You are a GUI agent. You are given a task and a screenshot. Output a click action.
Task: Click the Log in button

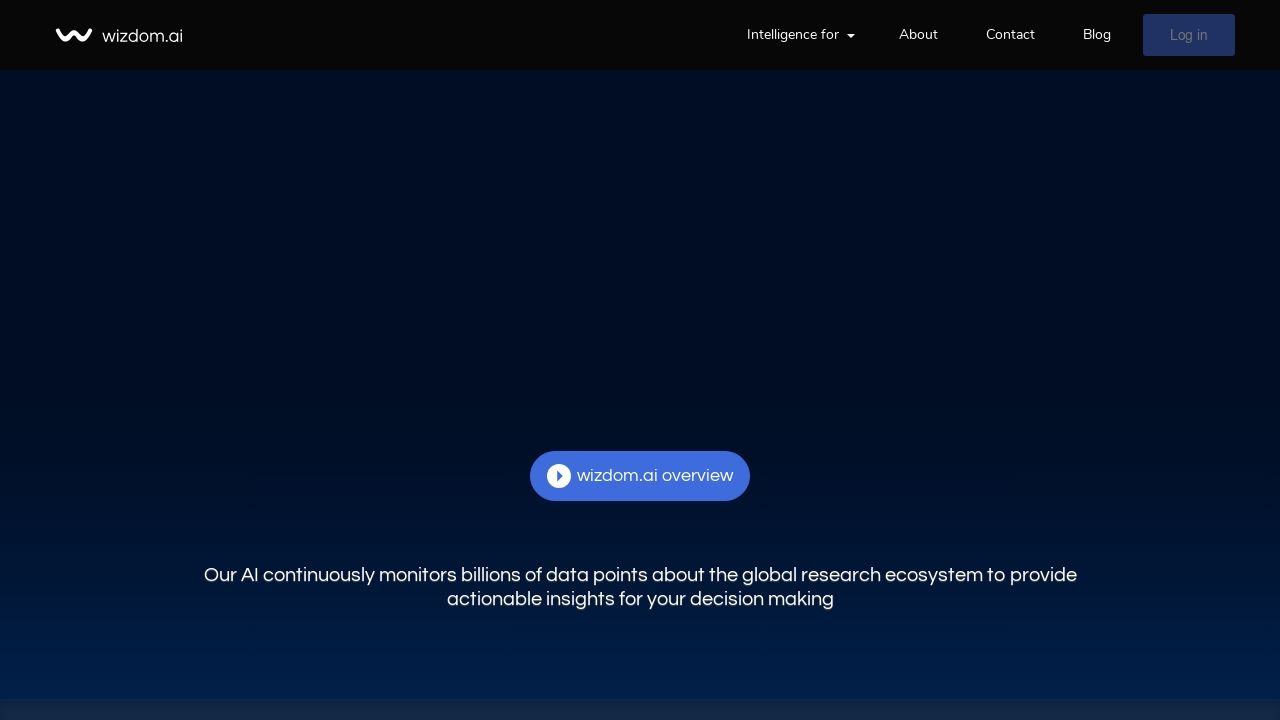[1189, 35]
